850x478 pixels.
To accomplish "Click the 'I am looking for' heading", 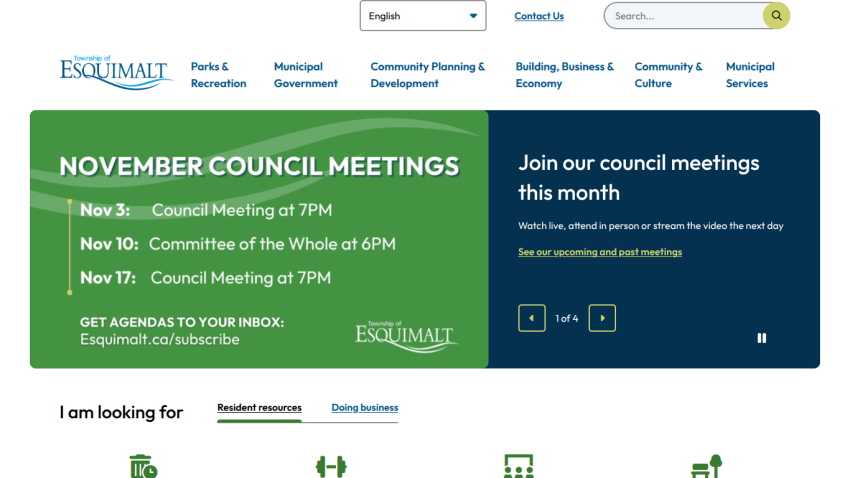I will click(121, 412).
